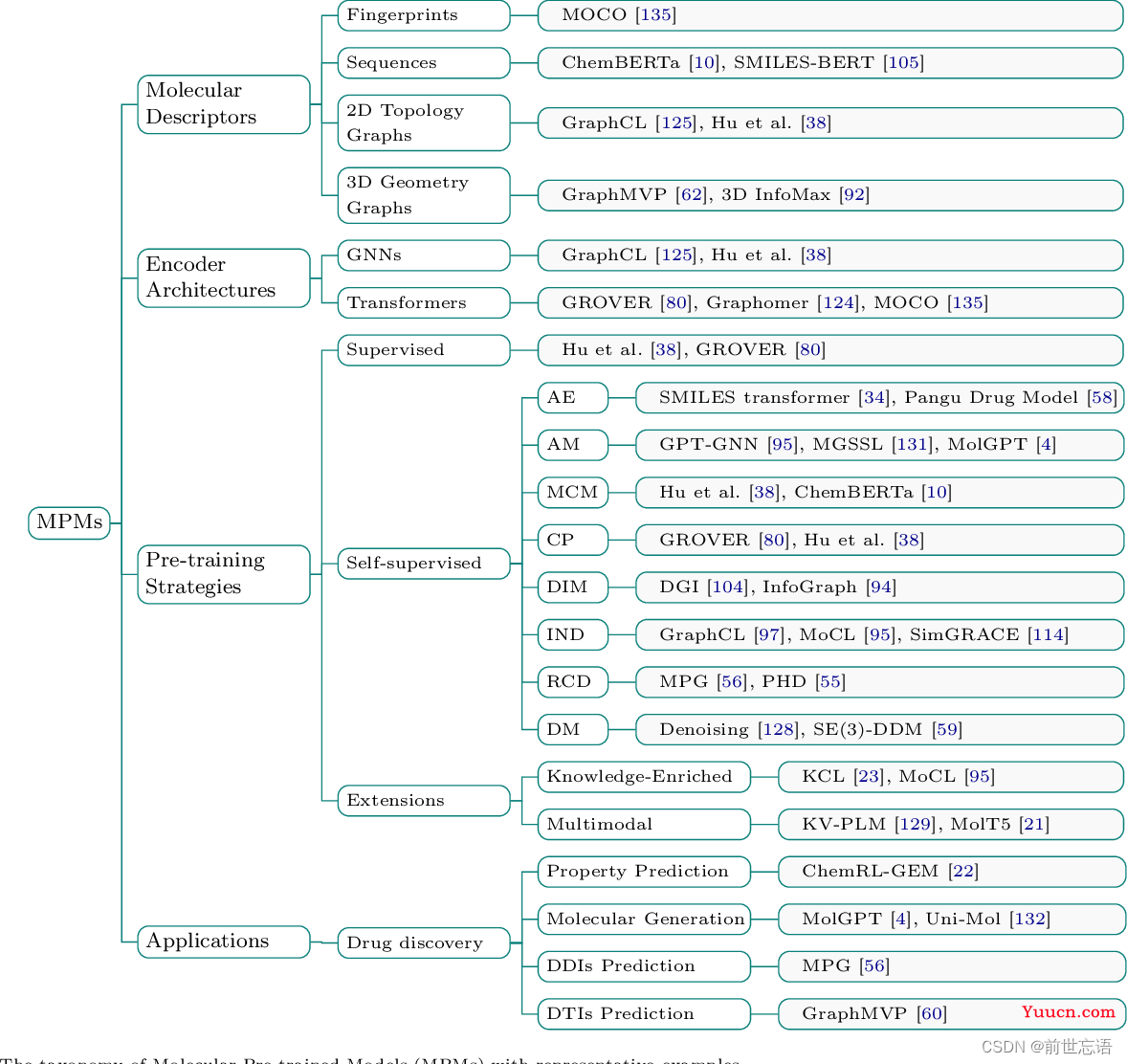This screenshot has width=1127, height=1064.
Task: Open citation [59] after SE(3)-DDM
Action: (x=947, y=730)
